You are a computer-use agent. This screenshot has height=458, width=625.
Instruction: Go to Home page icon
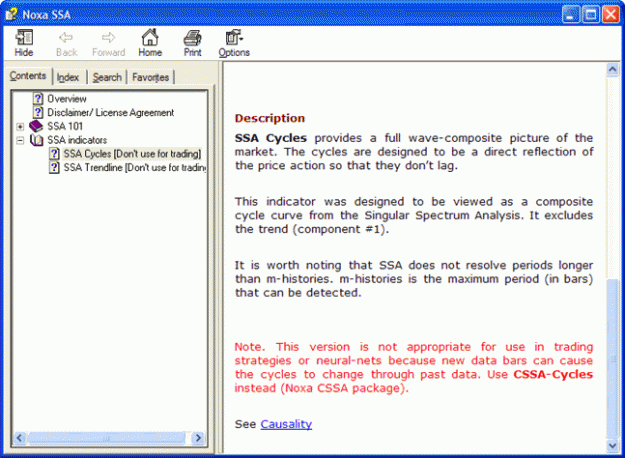tap(150, 43)
